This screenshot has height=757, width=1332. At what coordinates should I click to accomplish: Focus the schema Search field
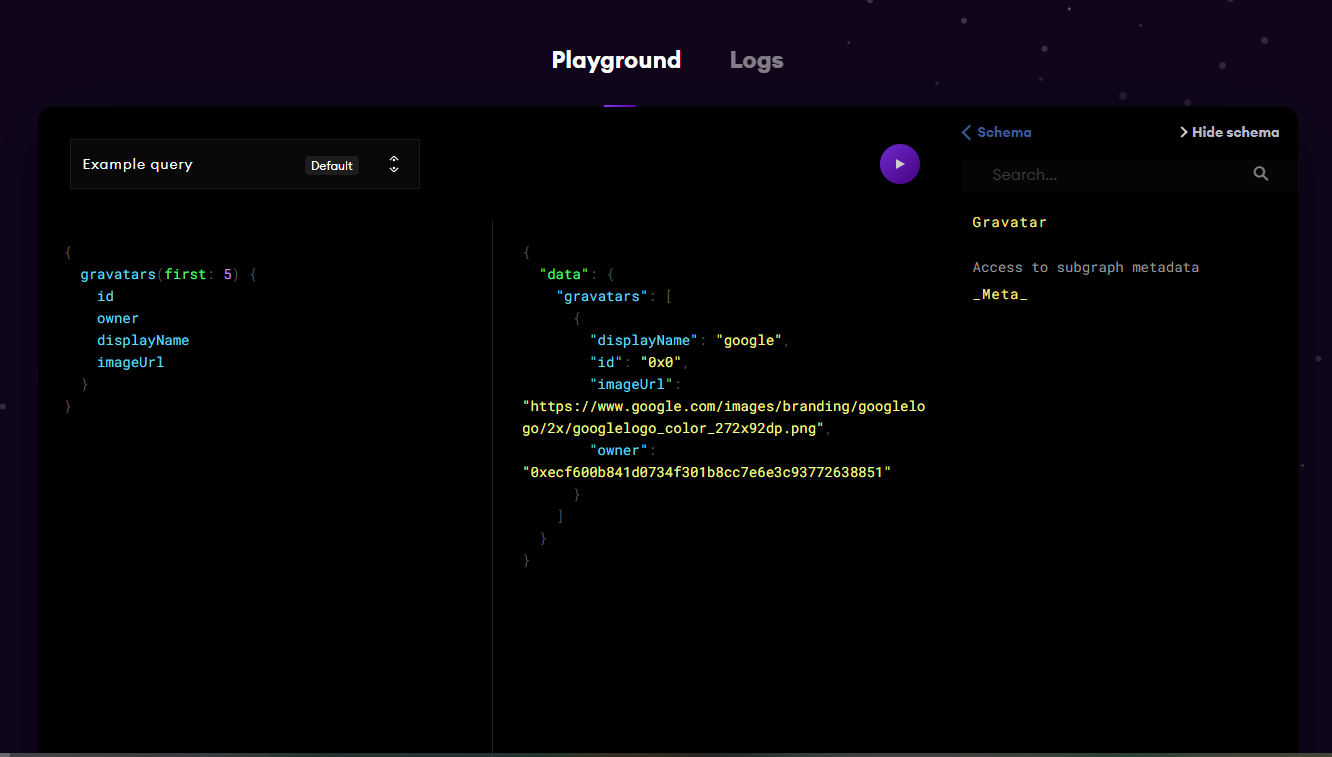(x=1110, y=174)
